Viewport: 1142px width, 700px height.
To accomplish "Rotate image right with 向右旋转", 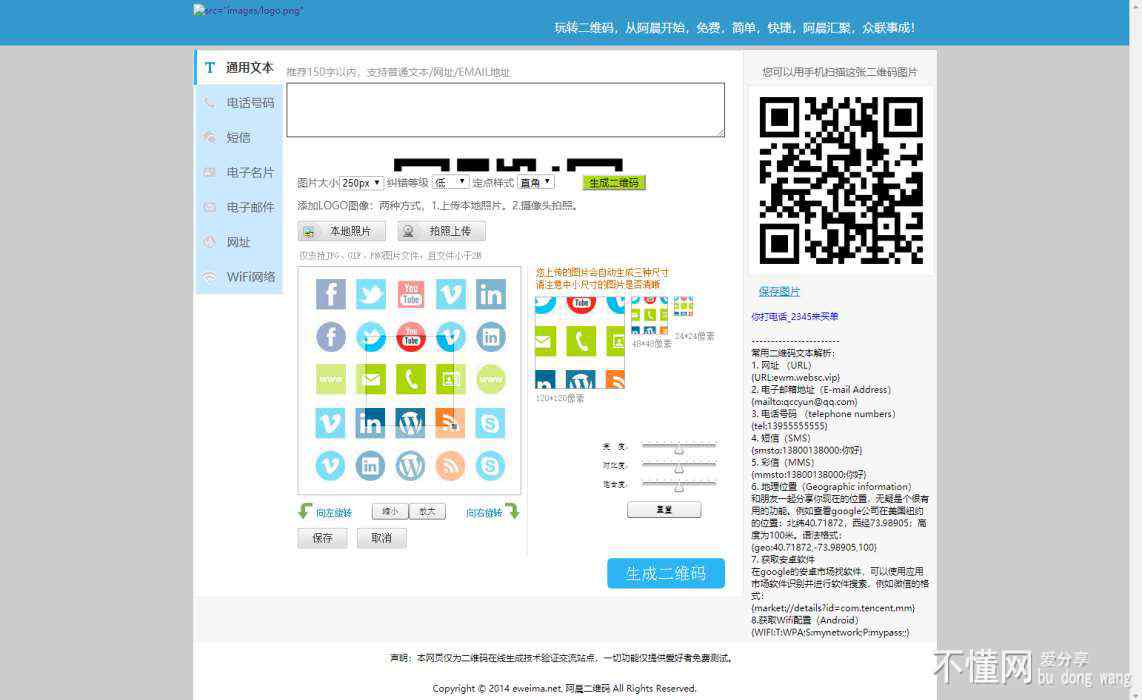I will click(492, 512).
